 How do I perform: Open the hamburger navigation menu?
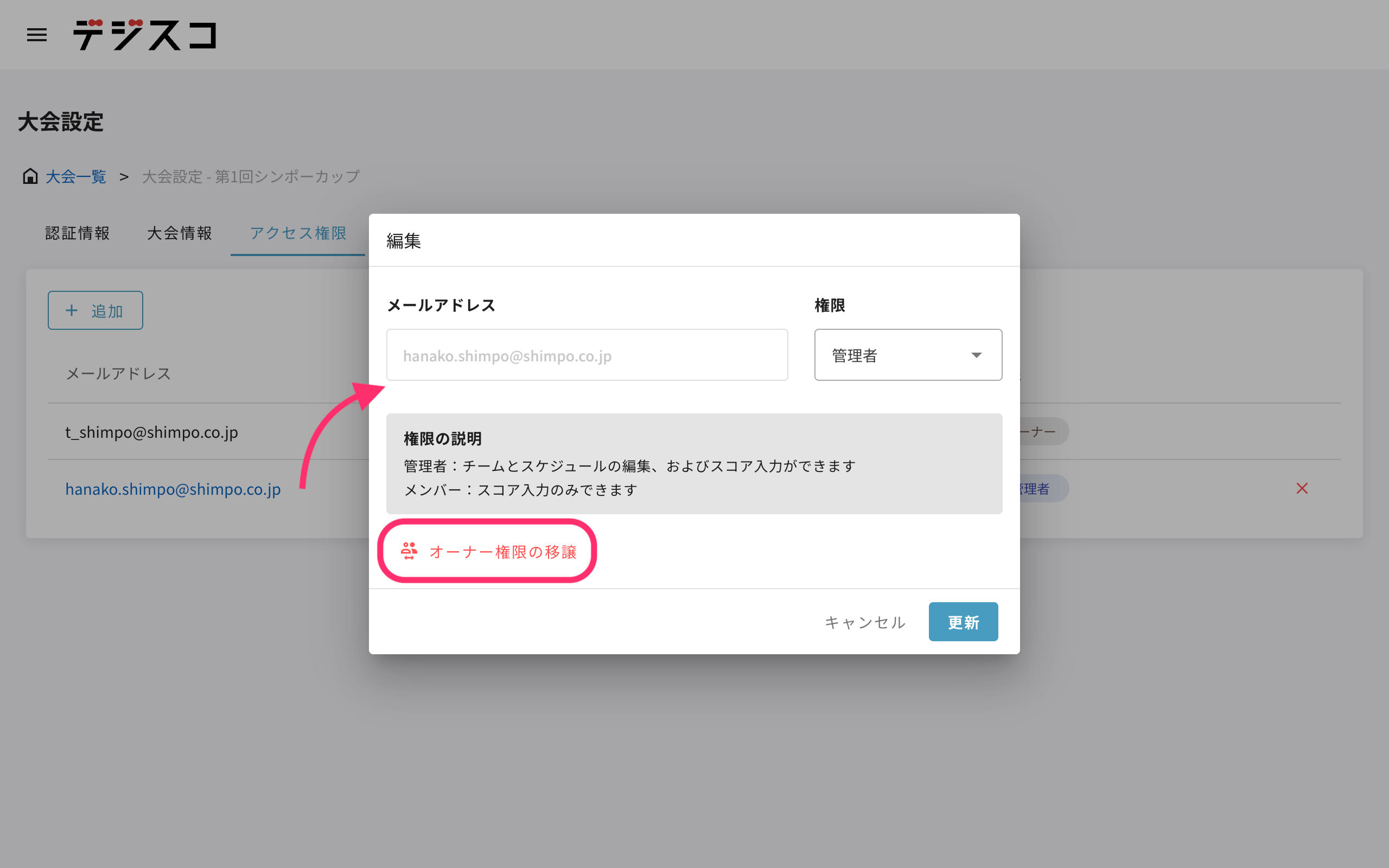pyautogui.click(x=37, y=35)
